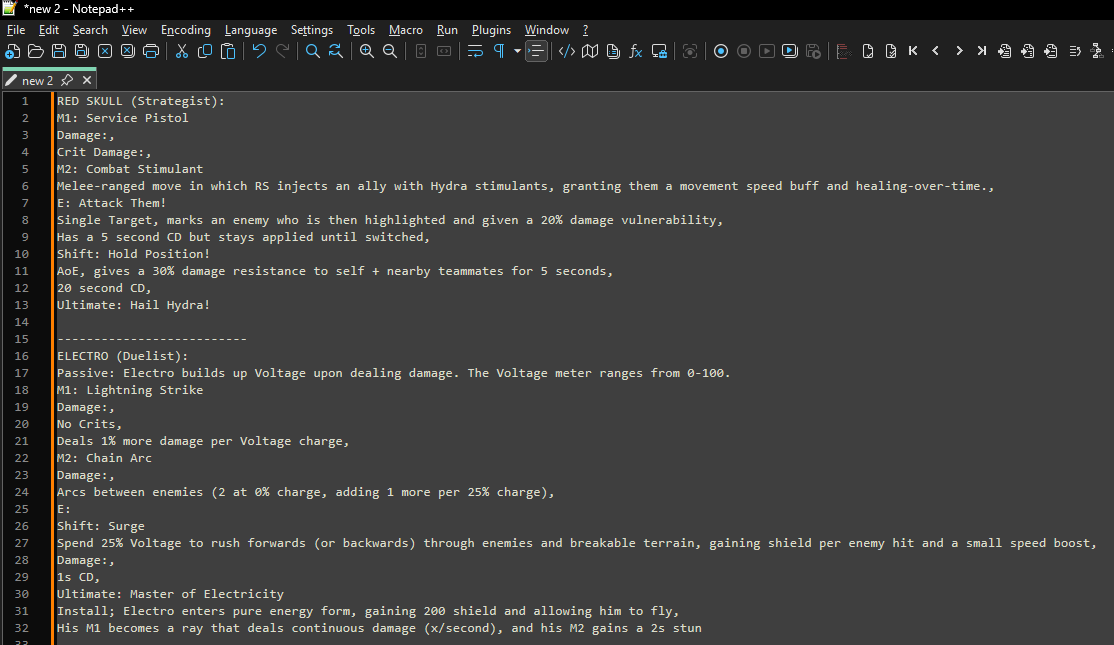Paste from clipboard with the Paste icon
Image resolution: width=1114 pixels, height=645 pixels.
(228, 51)
